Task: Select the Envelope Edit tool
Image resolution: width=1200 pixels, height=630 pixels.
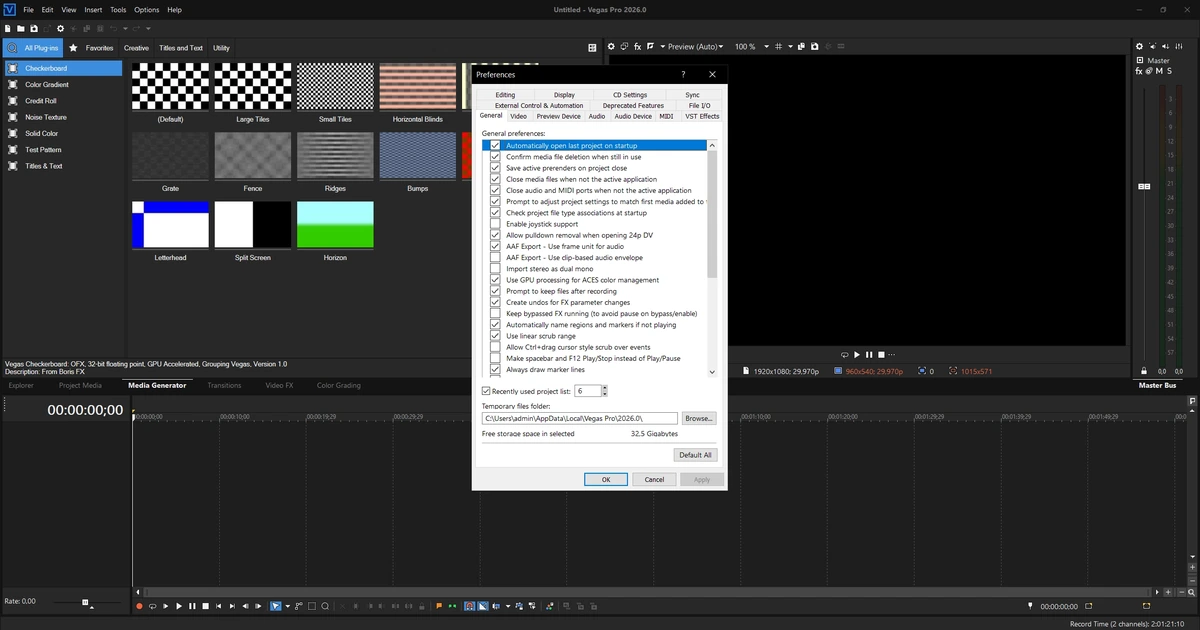Action: tap(299, 606)
